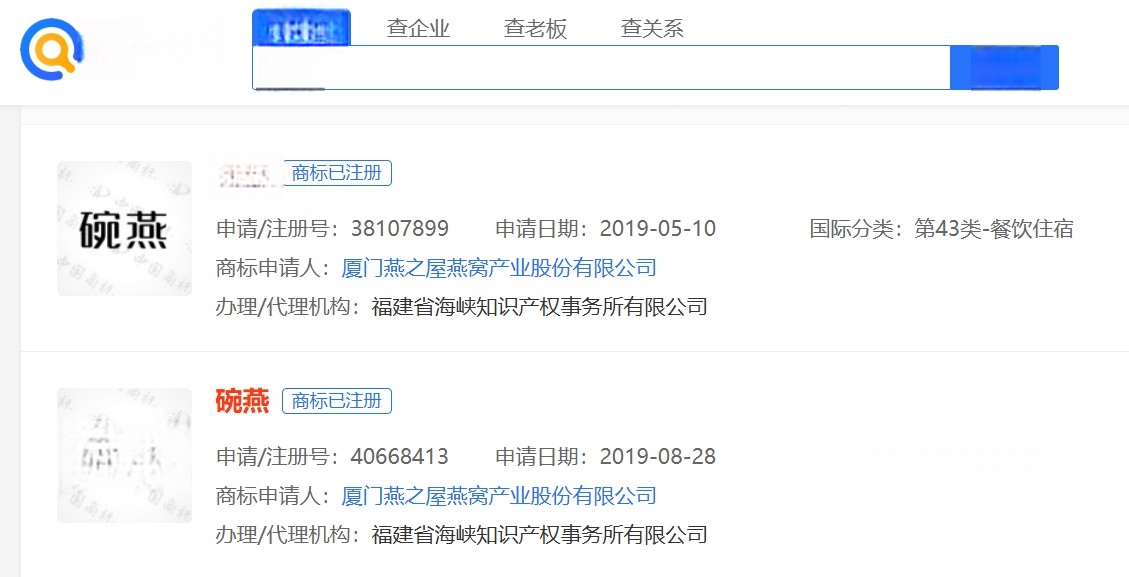
Task: Open the 碗燕 trademark thumbnail for 38107899
Action: [x=125, y=228]
